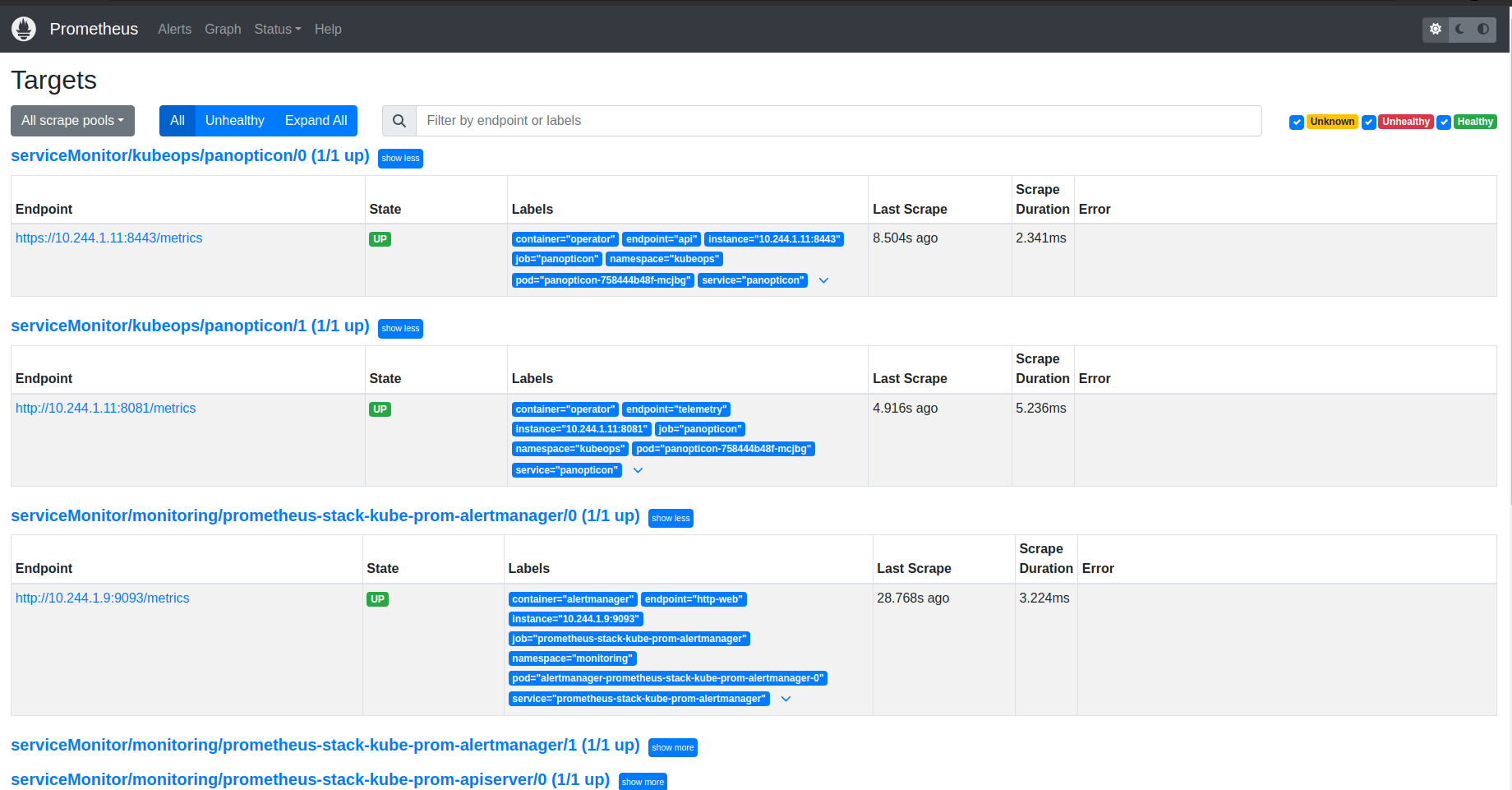Click the search magnifier icon
Image resolution: width=1512 pixels, height=790 pixels.
tap(399, 121)
